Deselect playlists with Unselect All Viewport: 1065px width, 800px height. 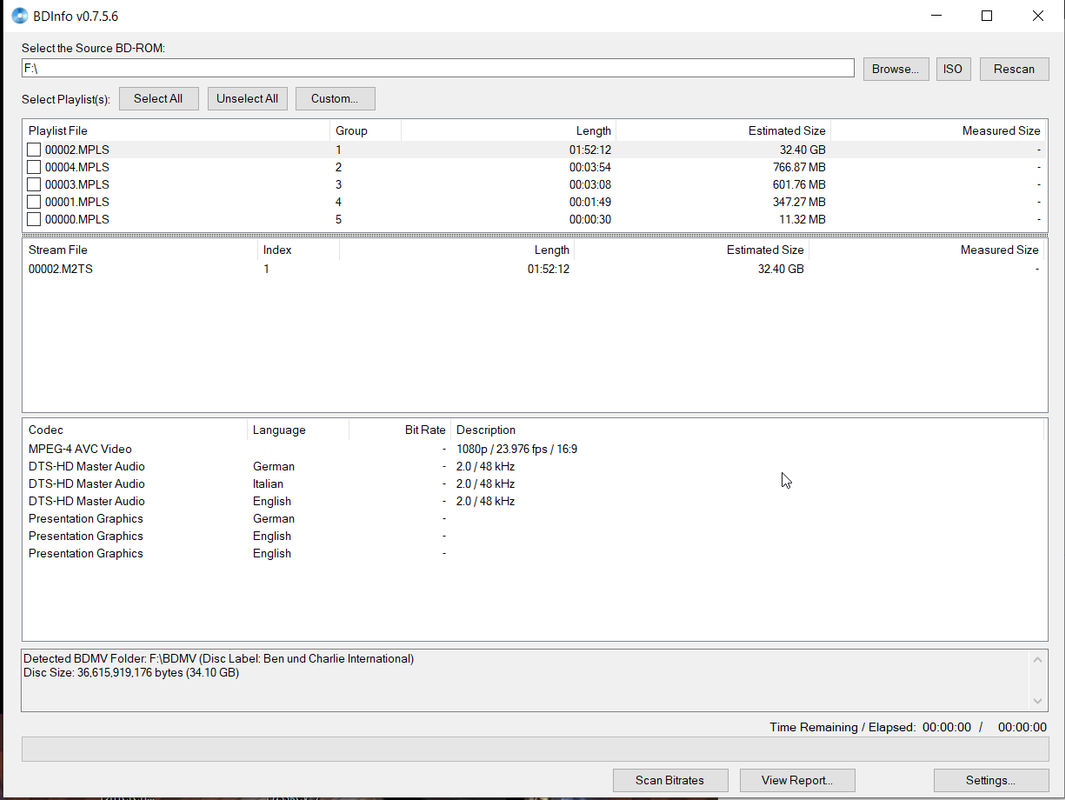tap(247, 98)
